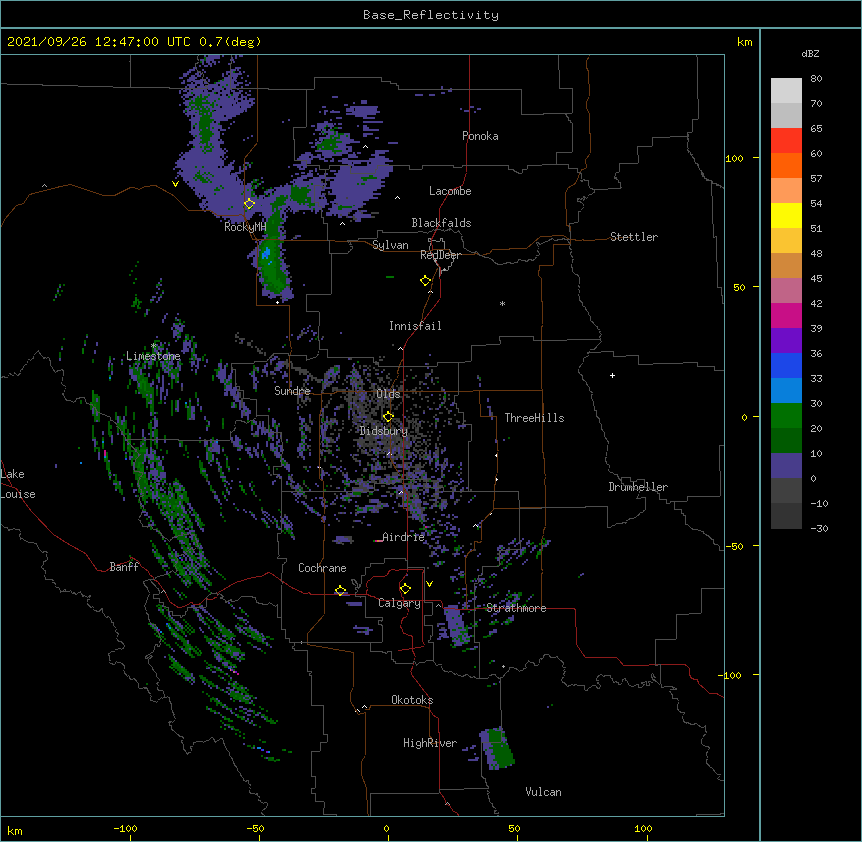The image size is (862, 842).
Task: Click the Didsbury town label
Action: 384,431
